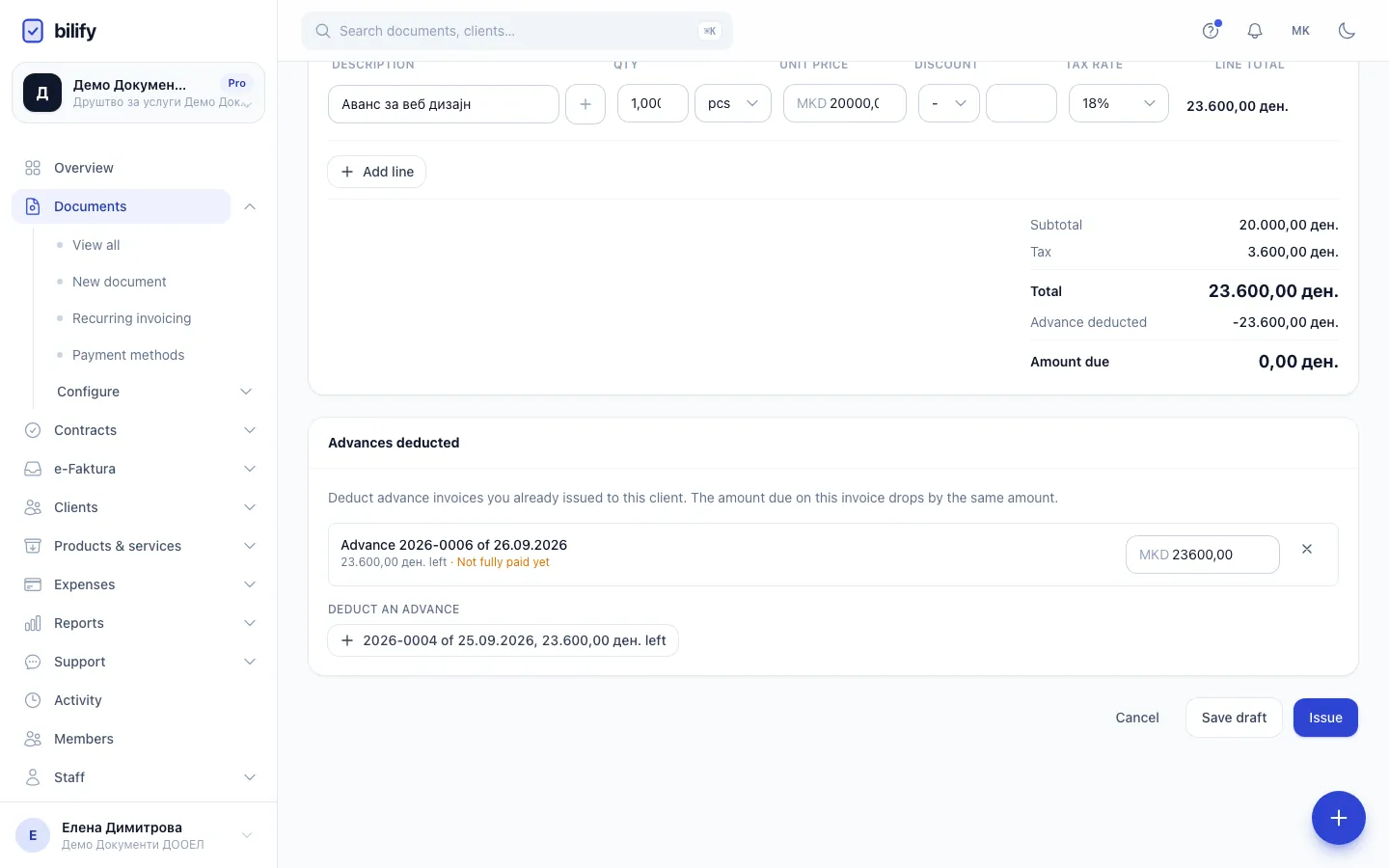Image resolution: width=1389 pixels, height=868 pixels.
Task: Edit the line description field
Action: (444, 104)
